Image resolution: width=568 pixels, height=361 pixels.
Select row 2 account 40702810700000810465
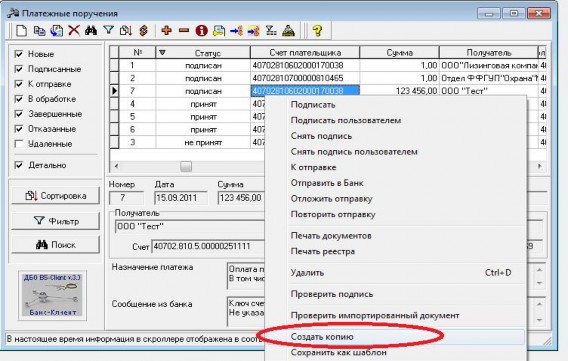305,78
